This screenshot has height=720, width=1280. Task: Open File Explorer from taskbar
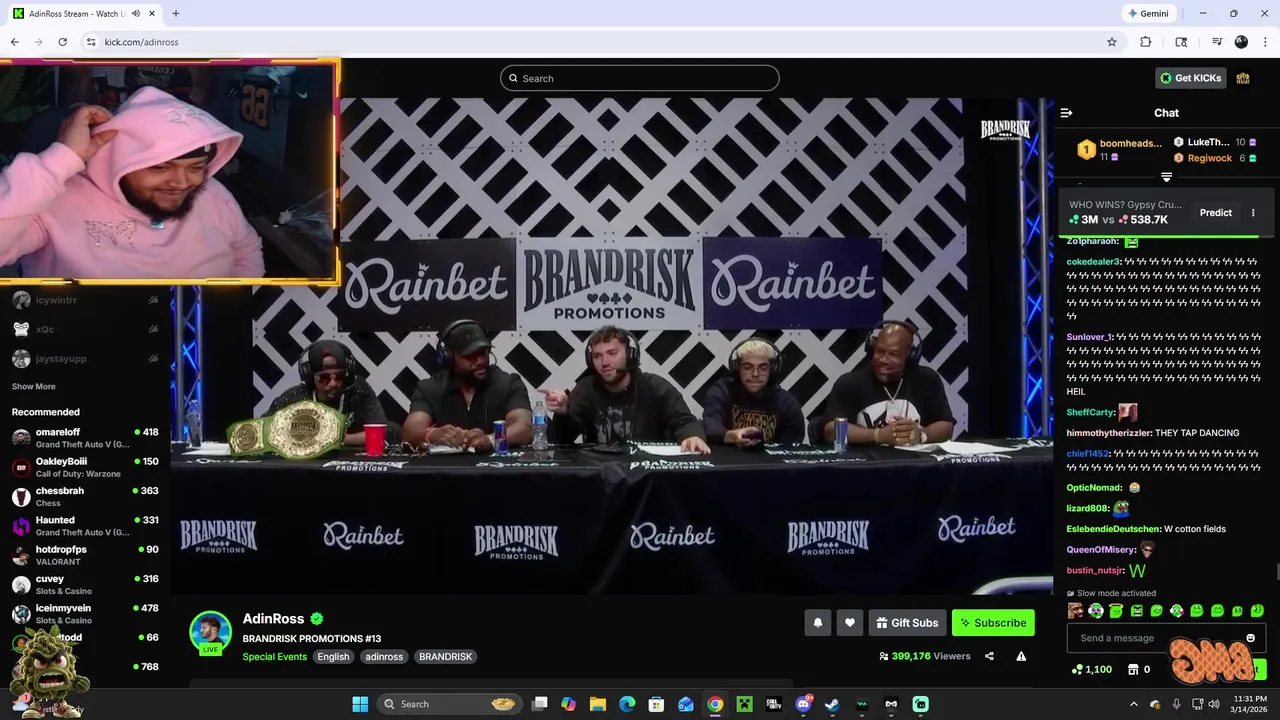coord(598,704)
